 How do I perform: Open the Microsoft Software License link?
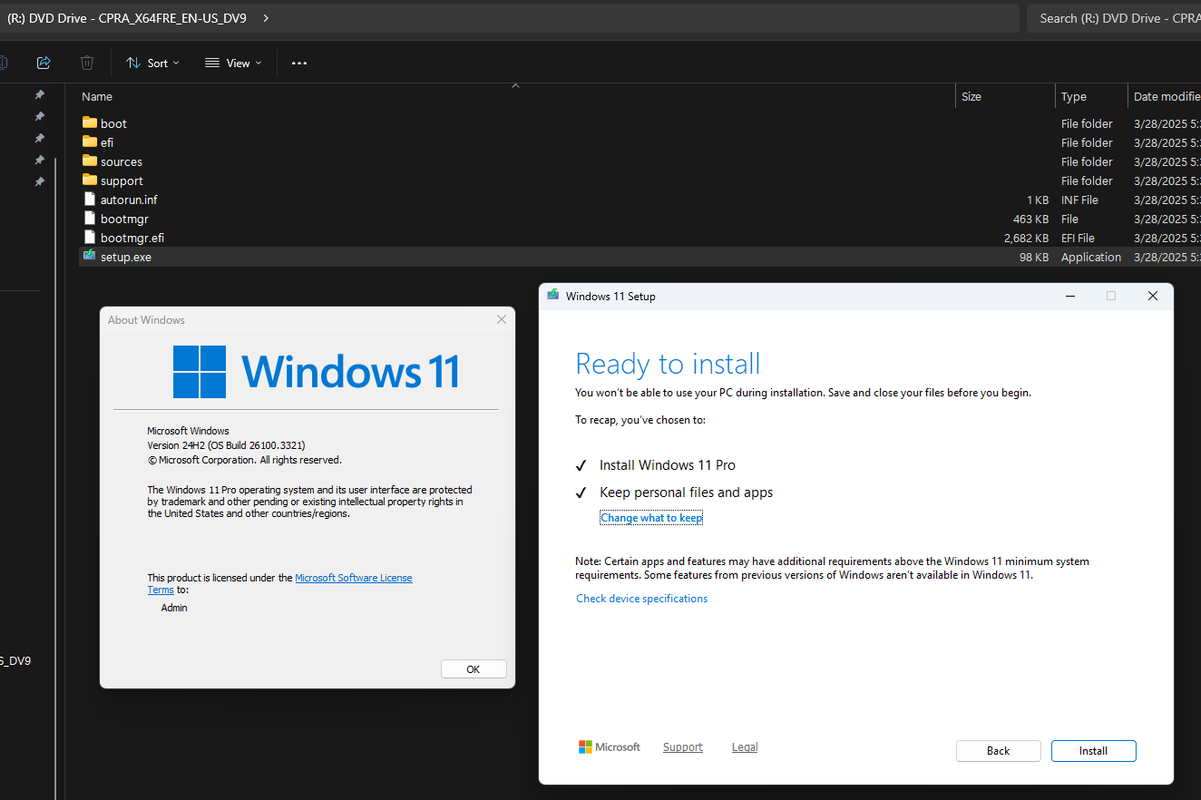tap(353, 578)
